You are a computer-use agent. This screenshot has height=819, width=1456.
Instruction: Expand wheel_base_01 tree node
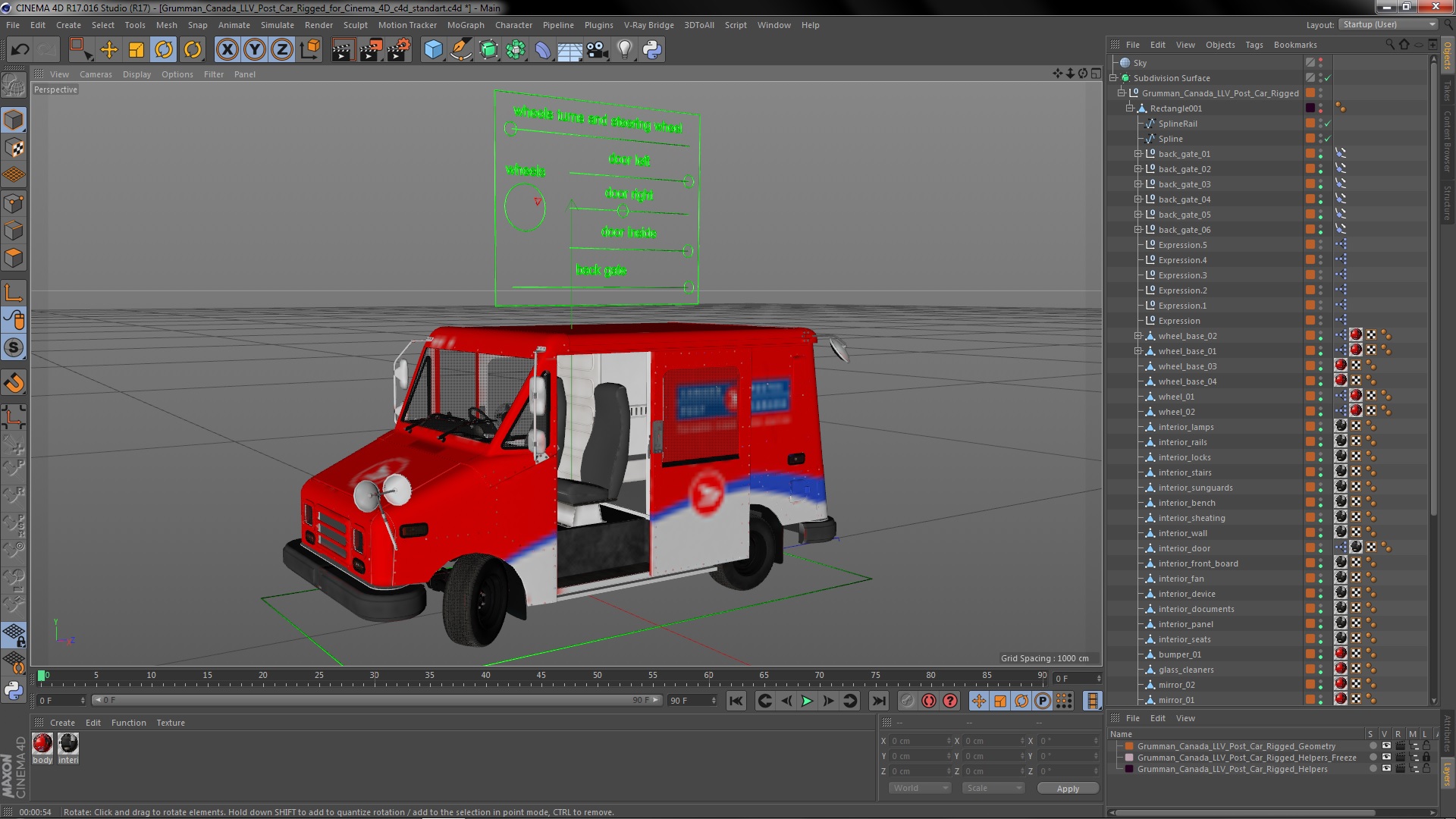[1137, 351]
